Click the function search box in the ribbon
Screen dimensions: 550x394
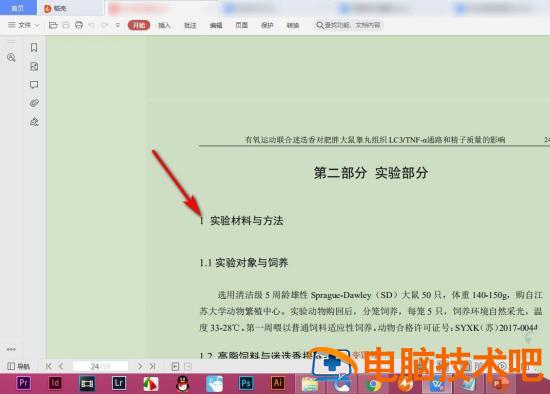pos(348,25)
